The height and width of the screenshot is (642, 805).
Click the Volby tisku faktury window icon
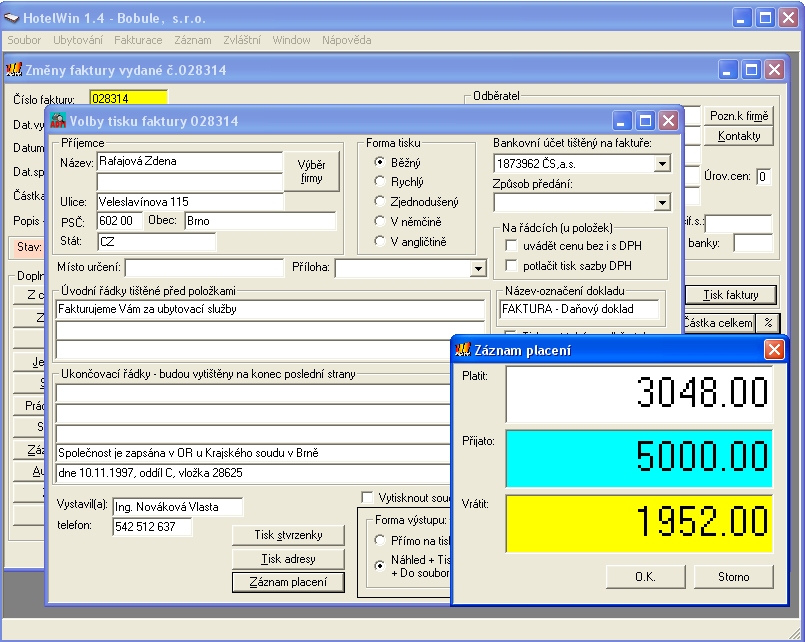[58, 121]
